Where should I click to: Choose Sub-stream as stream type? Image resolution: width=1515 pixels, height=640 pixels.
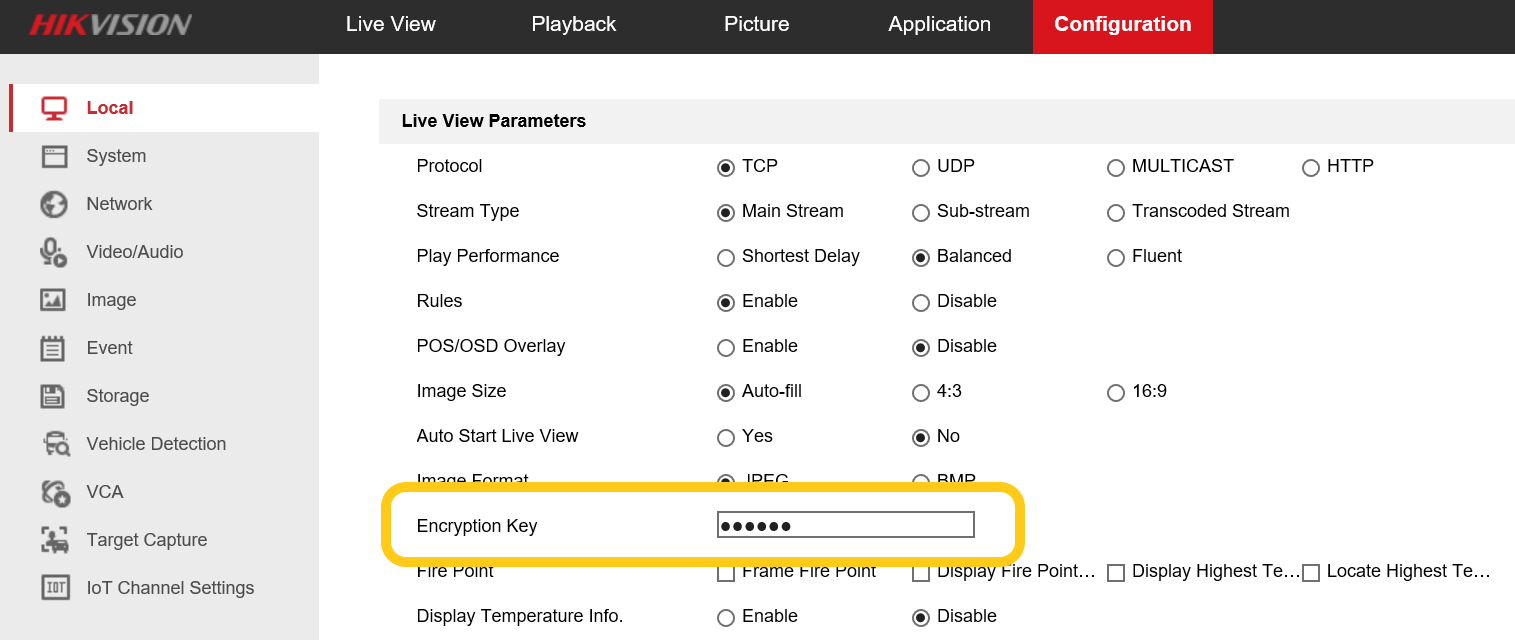[921, 213]
